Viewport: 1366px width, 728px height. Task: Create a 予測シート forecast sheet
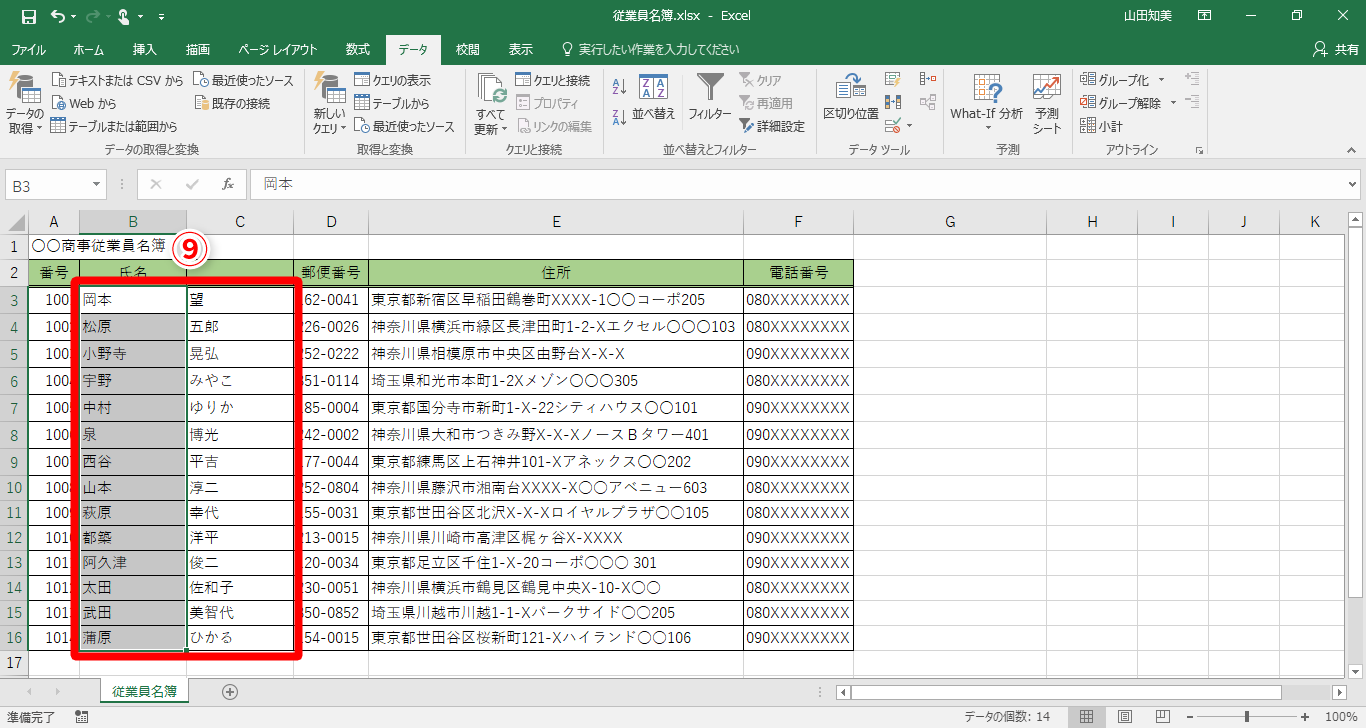tap(1047, 103)
